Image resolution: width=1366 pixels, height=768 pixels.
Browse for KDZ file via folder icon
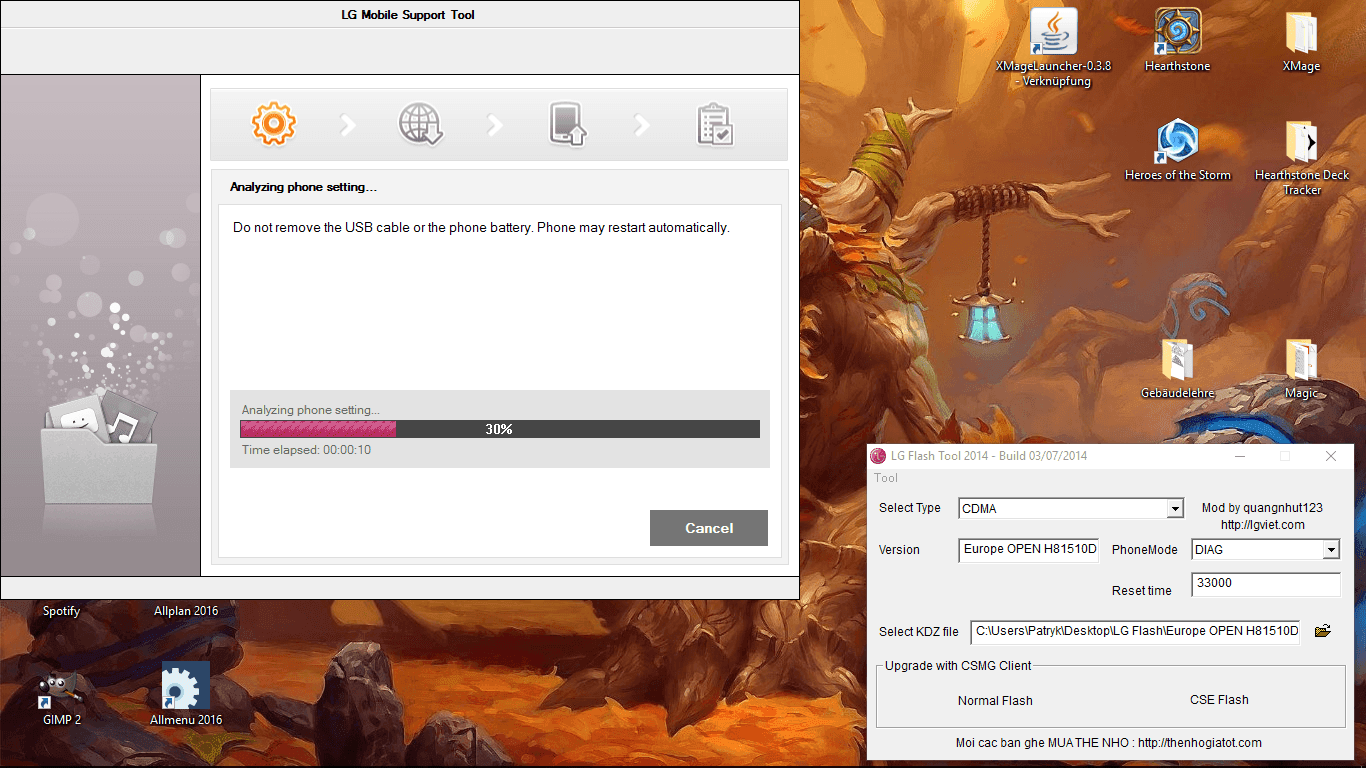coord(1323,631)
